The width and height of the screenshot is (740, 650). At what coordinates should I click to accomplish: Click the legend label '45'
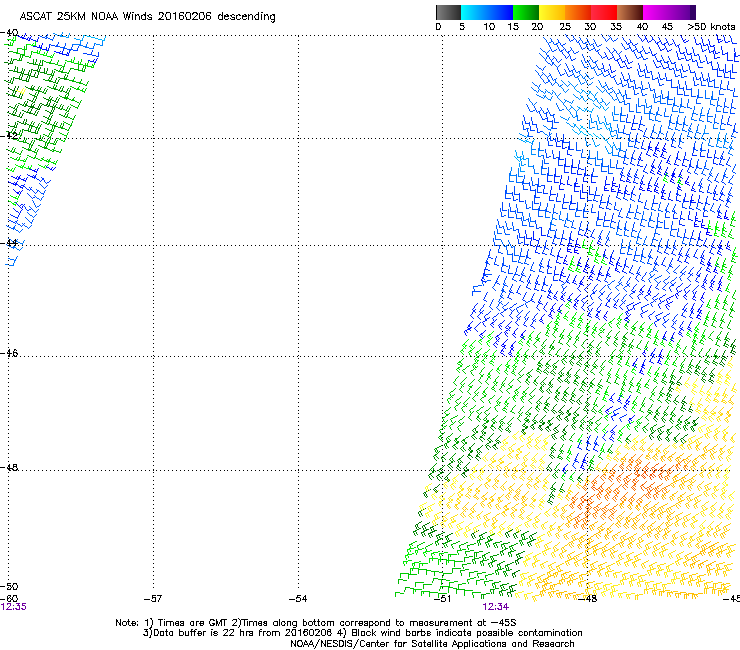coord(667,27)
